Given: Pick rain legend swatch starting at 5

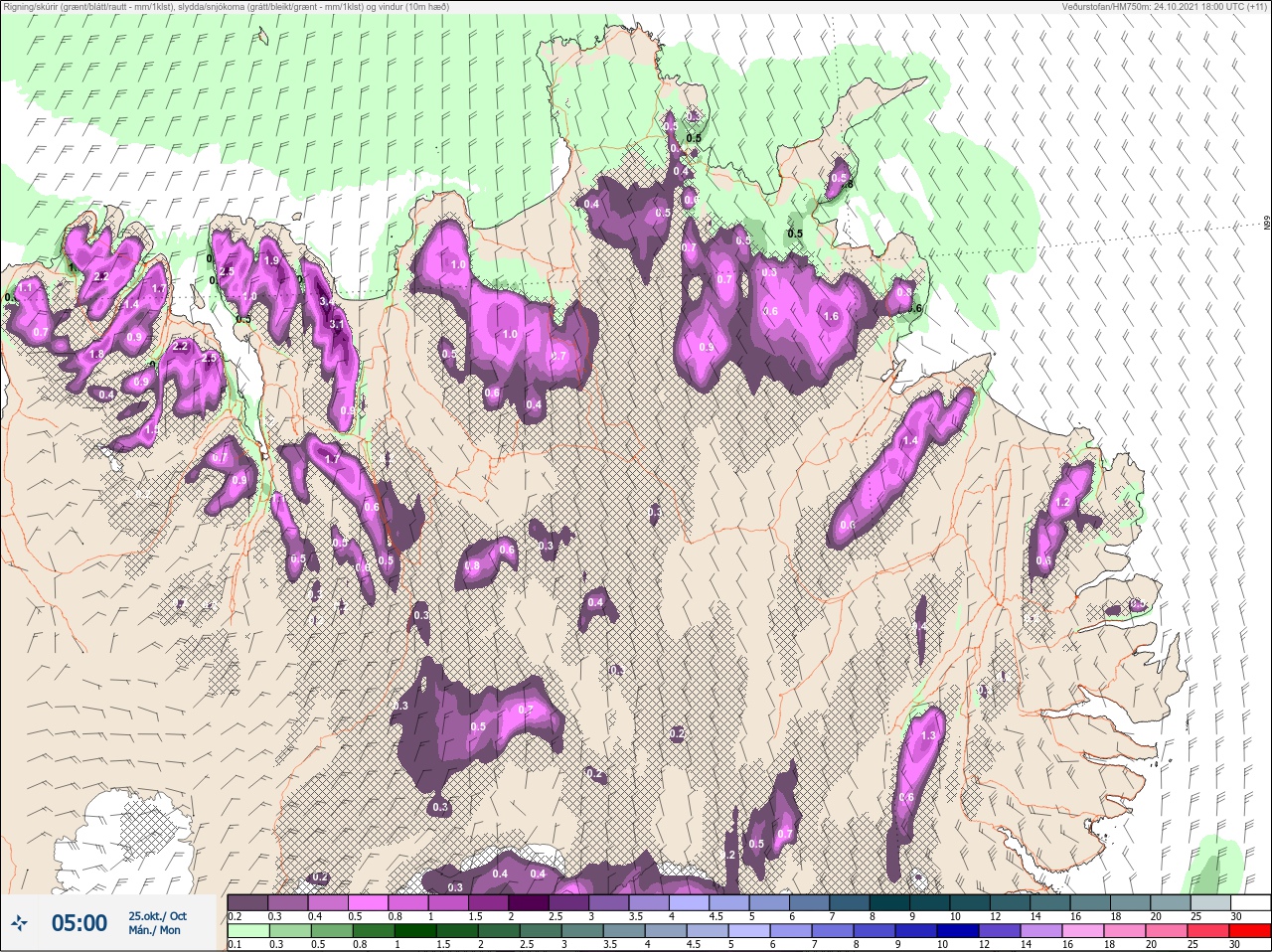Looking at the screenshot, I should point(749,931).
